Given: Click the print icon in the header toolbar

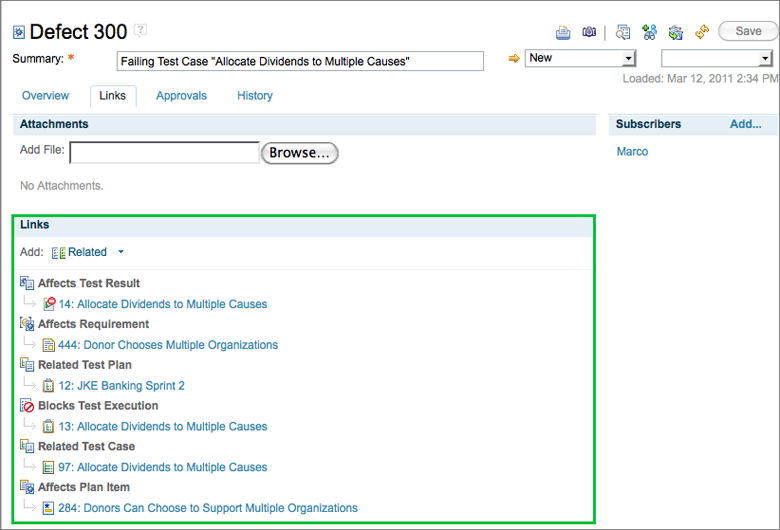Looking at the screenshot, I should (x=563, y=33).
